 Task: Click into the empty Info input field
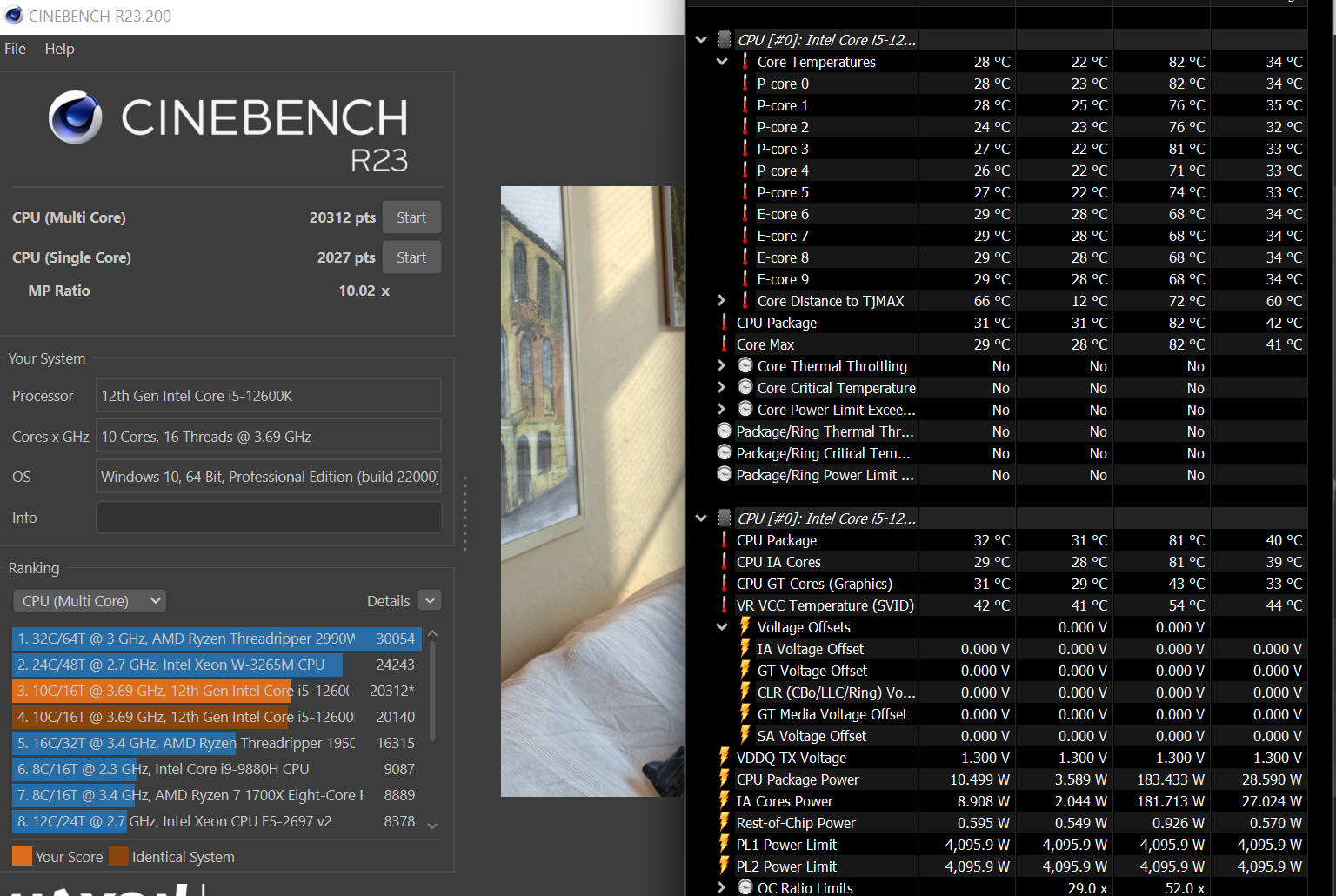269,518
